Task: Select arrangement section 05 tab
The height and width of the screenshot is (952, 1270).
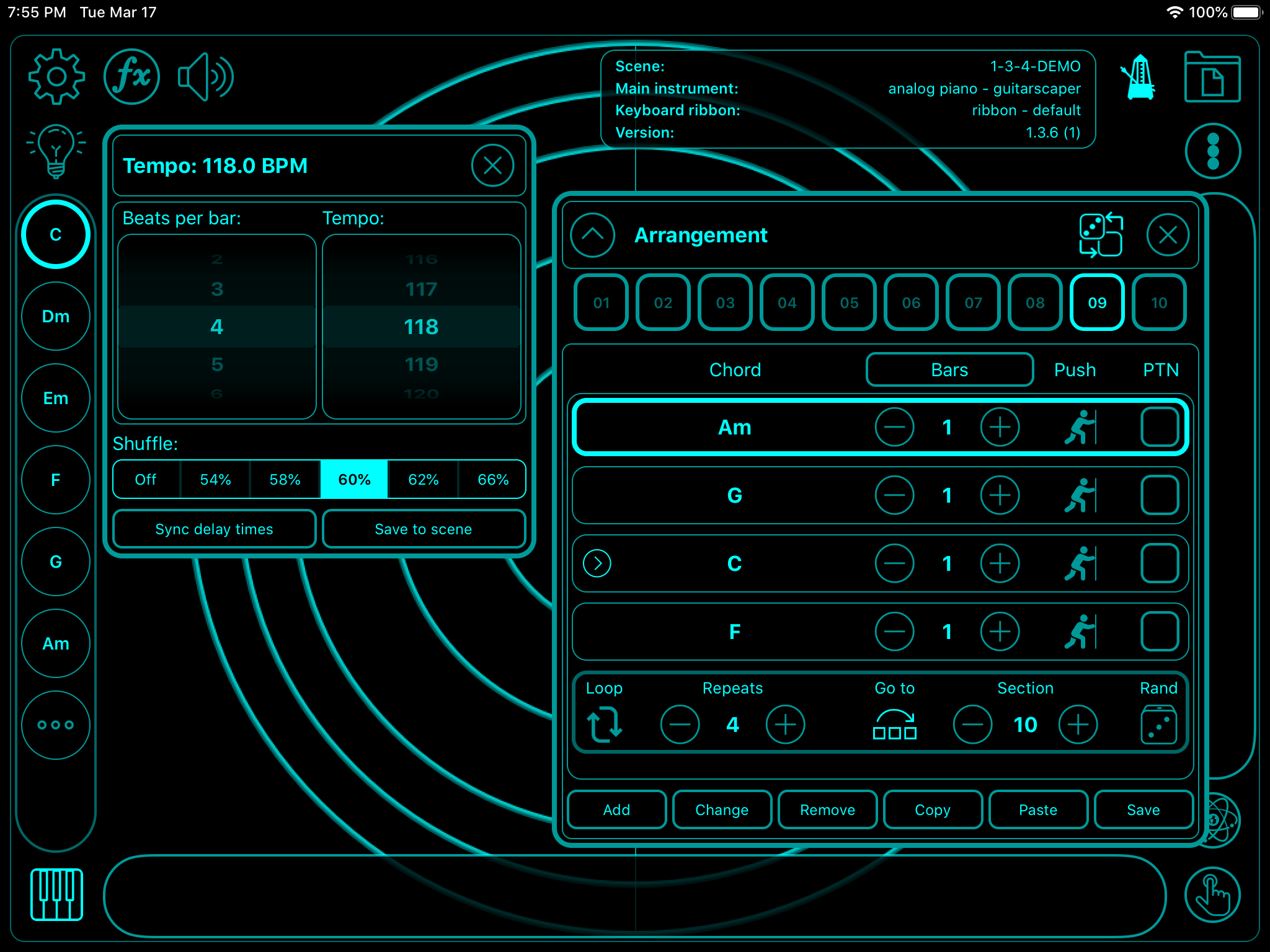Action: point(849,302)
